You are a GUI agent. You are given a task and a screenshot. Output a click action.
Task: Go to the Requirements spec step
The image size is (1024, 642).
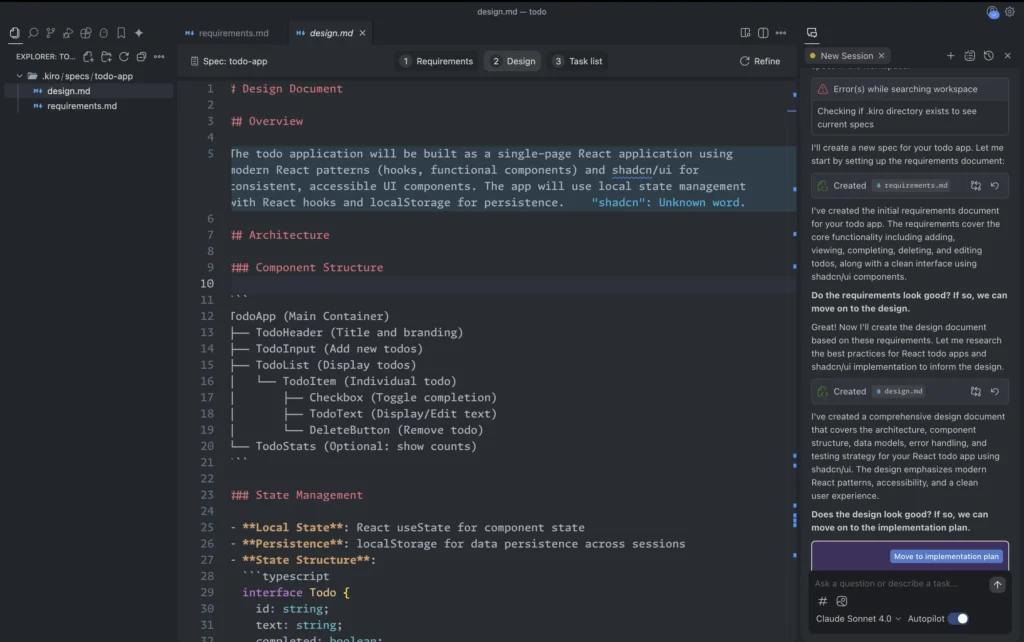point(437,61)
